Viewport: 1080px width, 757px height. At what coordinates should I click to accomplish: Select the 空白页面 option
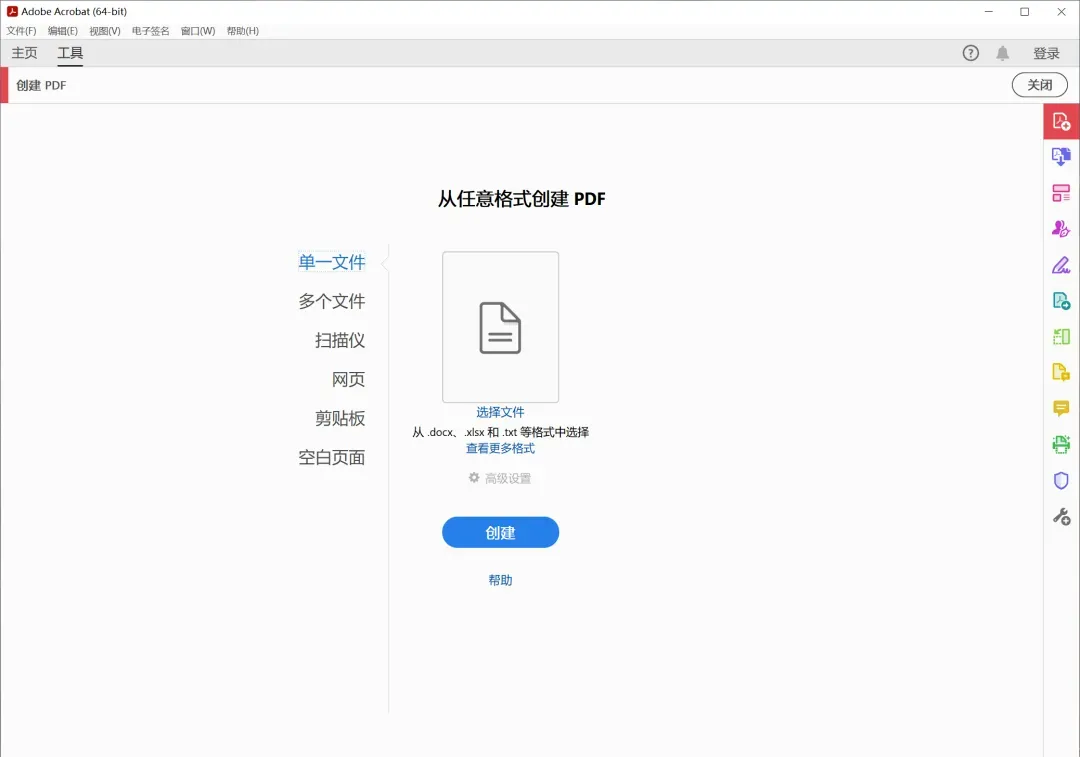click(x=332, y=457)
